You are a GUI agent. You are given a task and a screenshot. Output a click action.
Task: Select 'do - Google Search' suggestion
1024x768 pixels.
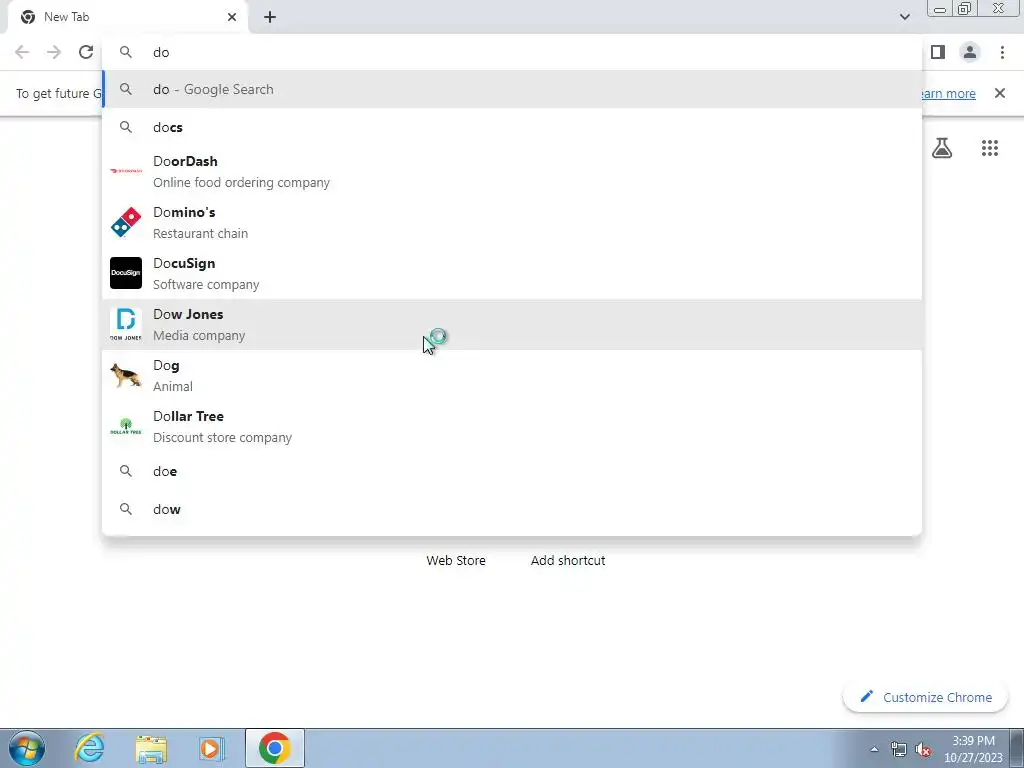coord(512,89)
